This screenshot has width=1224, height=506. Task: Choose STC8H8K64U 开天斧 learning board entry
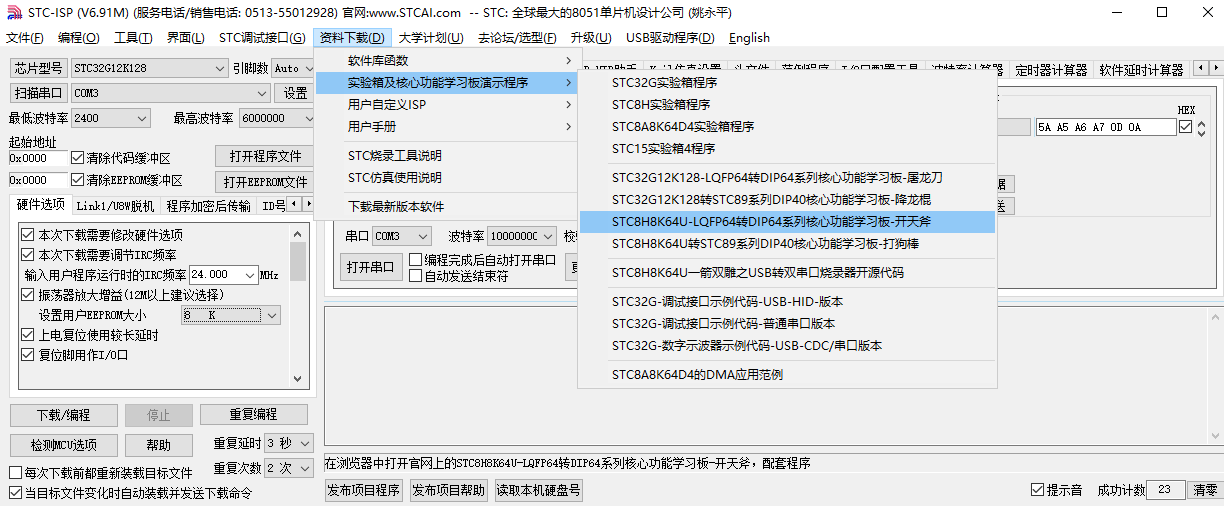point(788,221)
